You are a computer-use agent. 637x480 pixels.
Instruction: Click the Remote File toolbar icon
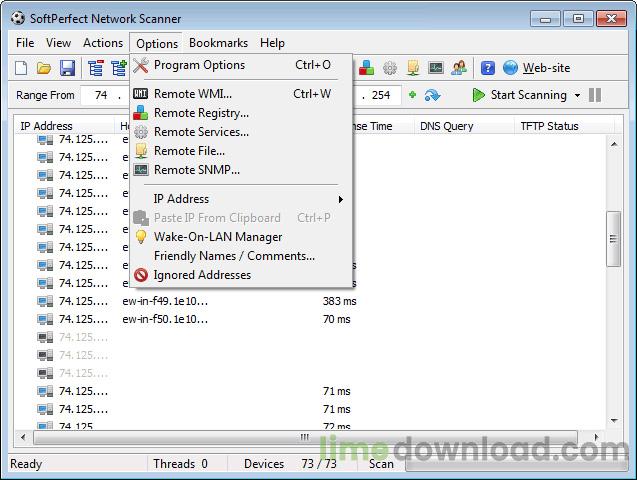(x=413, y=68)
